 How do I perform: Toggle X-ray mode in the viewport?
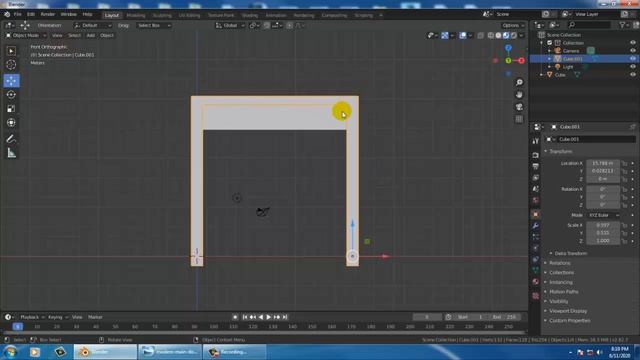(481, 36)
